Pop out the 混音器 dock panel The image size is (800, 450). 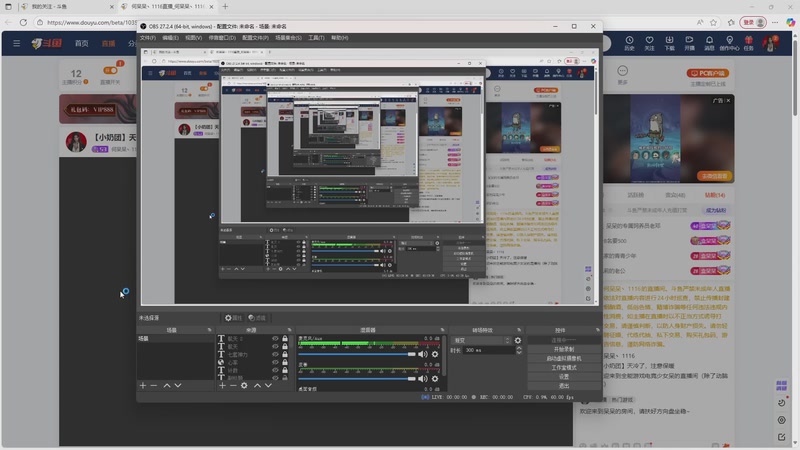click(442, 330)
